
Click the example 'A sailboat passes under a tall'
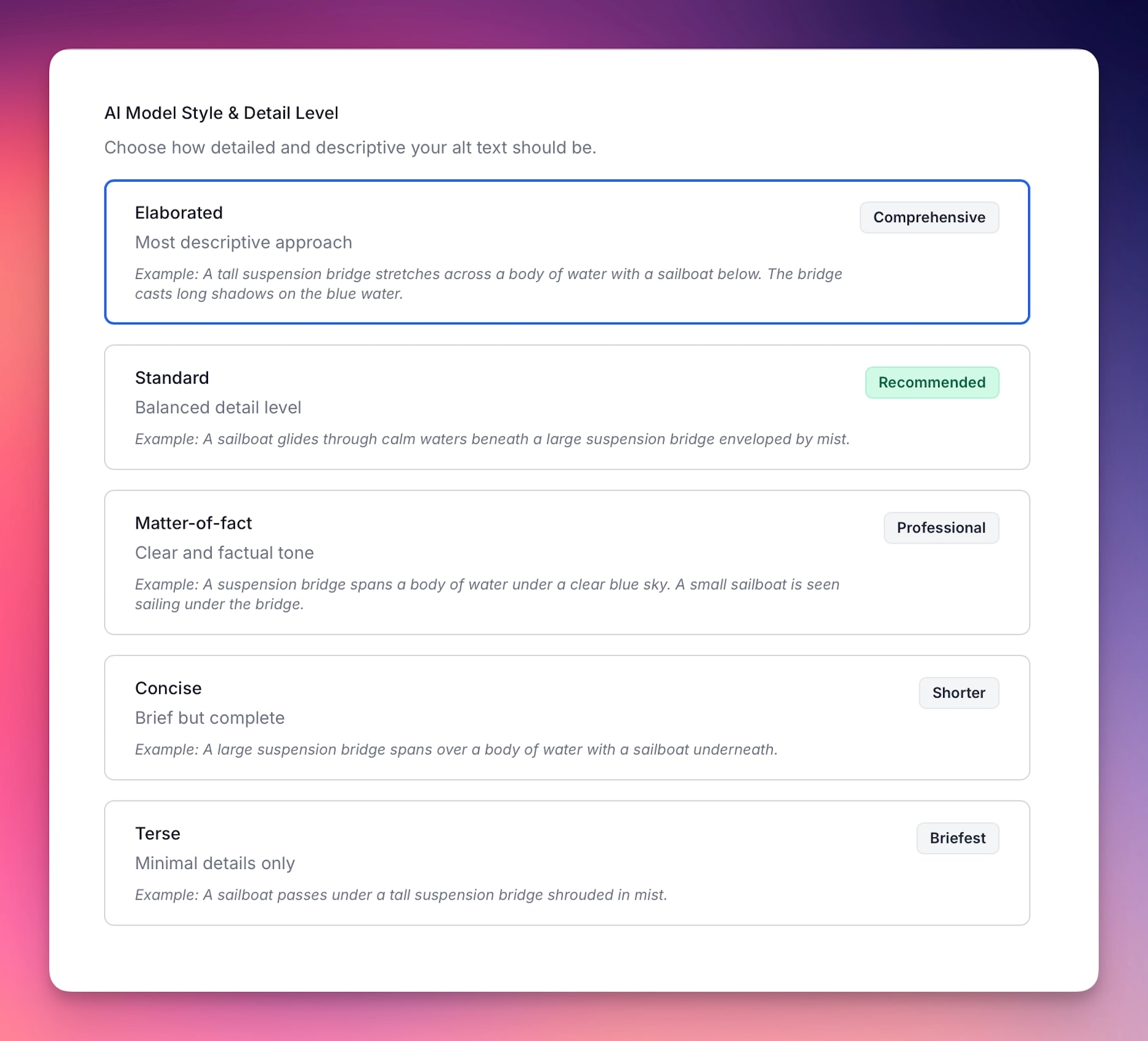coord(401,895)
